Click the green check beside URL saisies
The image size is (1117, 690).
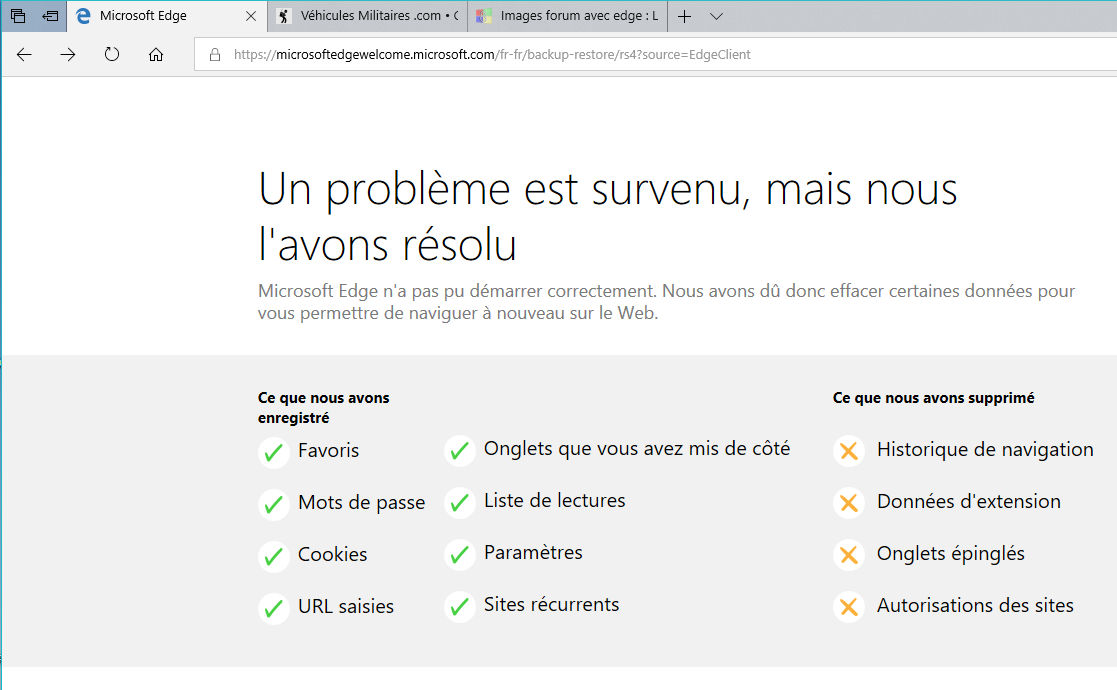[x=274, y=607]
